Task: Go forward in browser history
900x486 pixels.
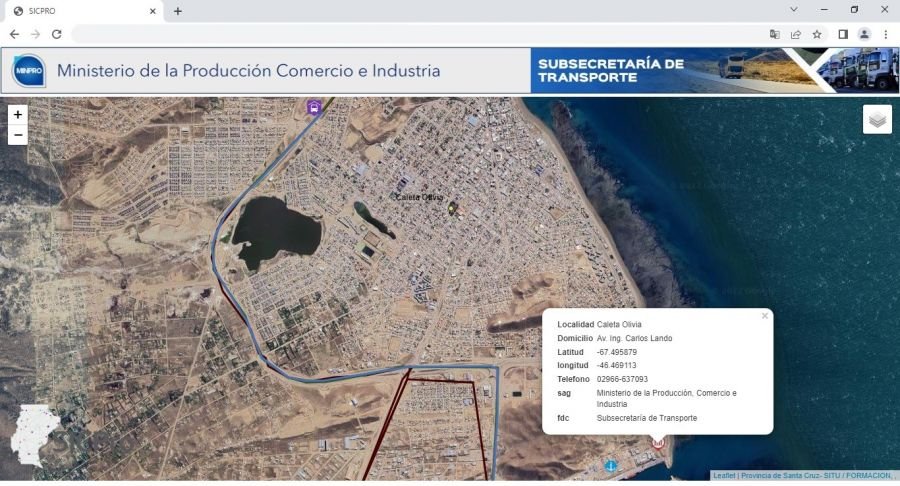Action: click(36, 34)
